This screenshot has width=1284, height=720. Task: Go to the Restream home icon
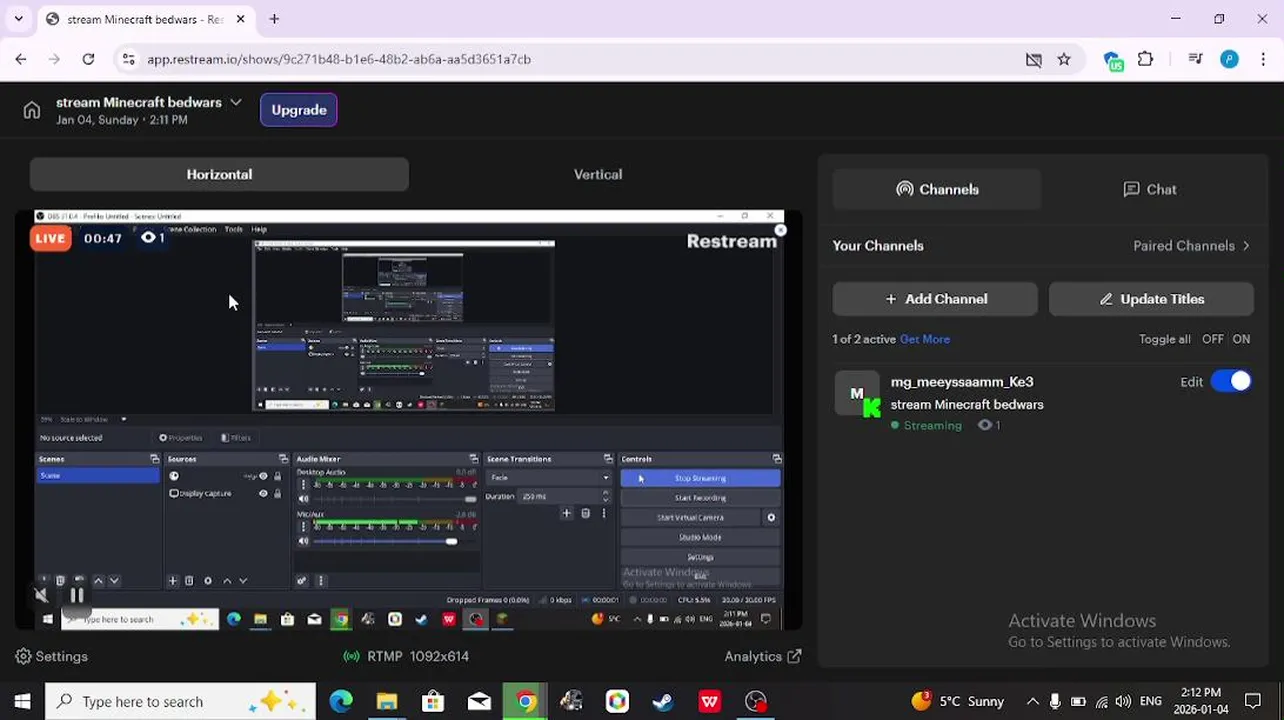pos(32,110)
